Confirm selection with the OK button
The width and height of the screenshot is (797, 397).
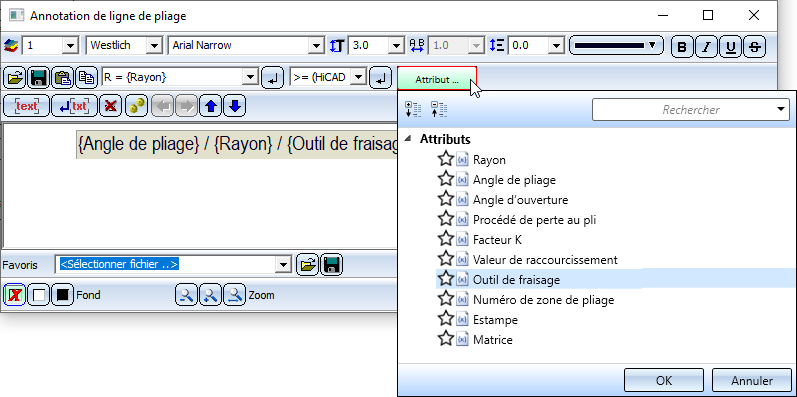664,381
